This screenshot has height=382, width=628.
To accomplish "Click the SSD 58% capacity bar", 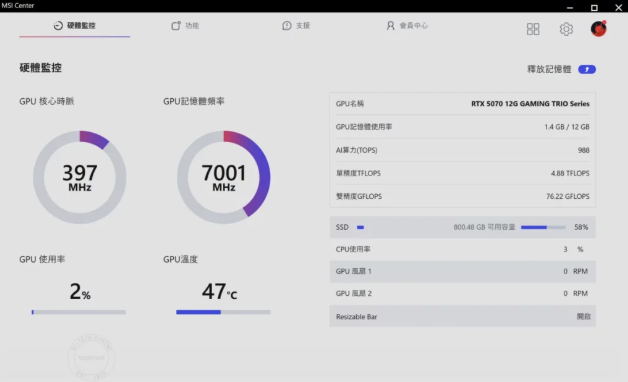I will pos(543,227).
